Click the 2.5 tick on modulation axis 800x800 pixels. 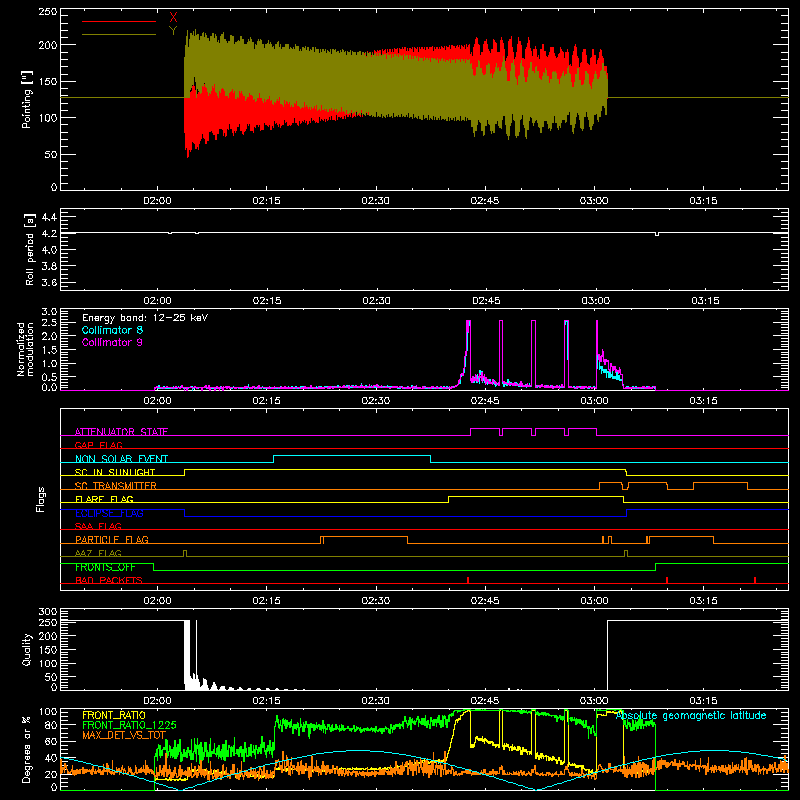point(49,323)
